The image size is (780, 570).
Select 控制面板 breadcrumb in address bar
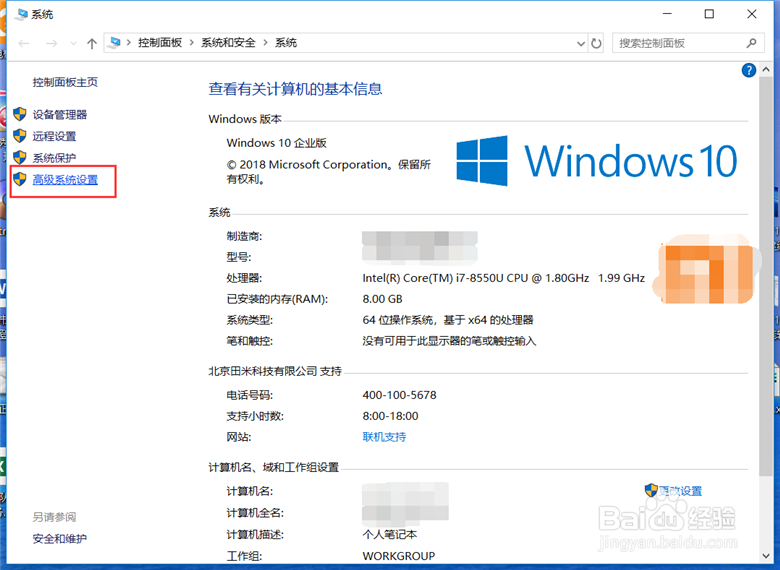point(160,43)
